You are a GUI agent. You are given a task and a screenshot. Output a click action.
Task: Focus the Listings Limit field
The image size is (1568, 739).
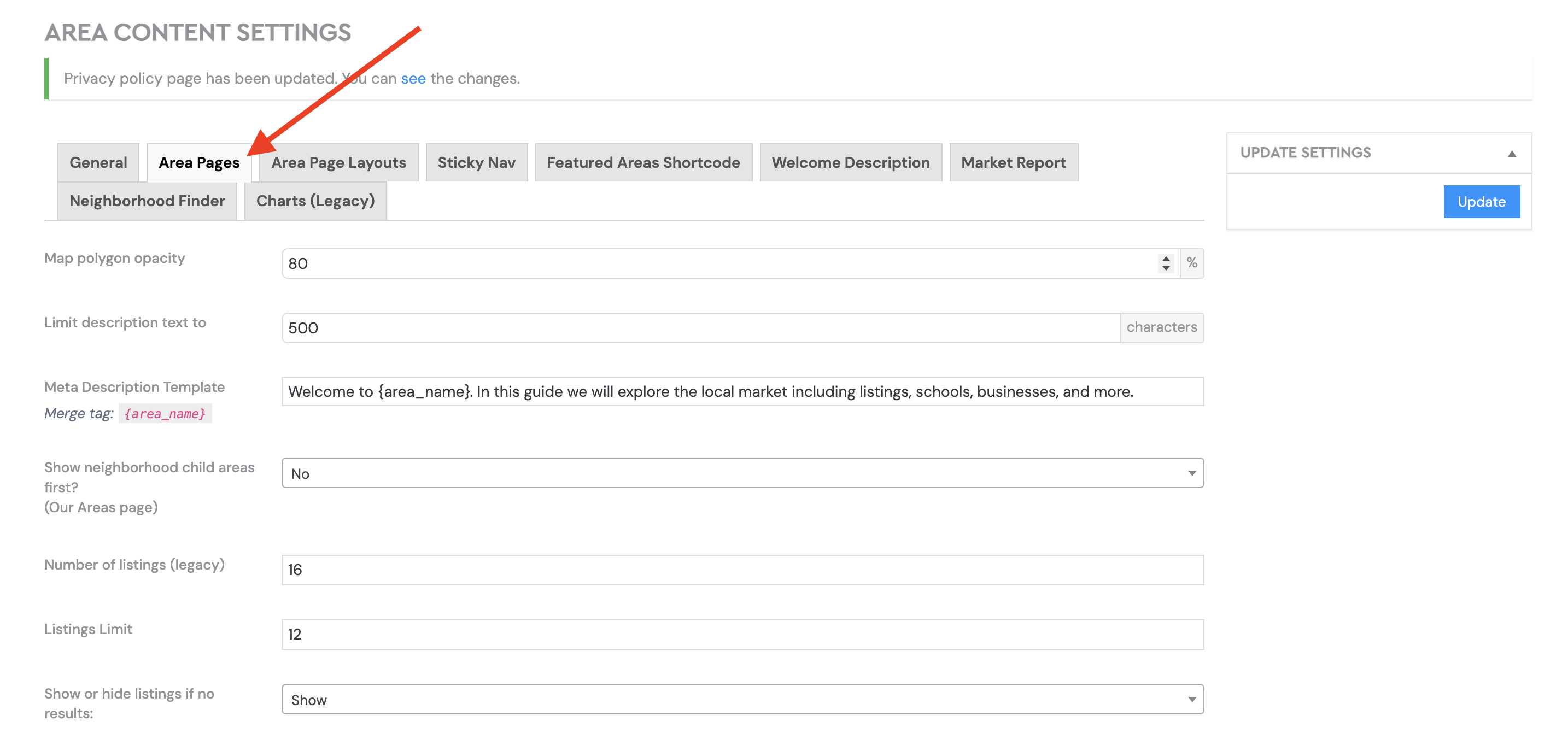coord(742,634)
